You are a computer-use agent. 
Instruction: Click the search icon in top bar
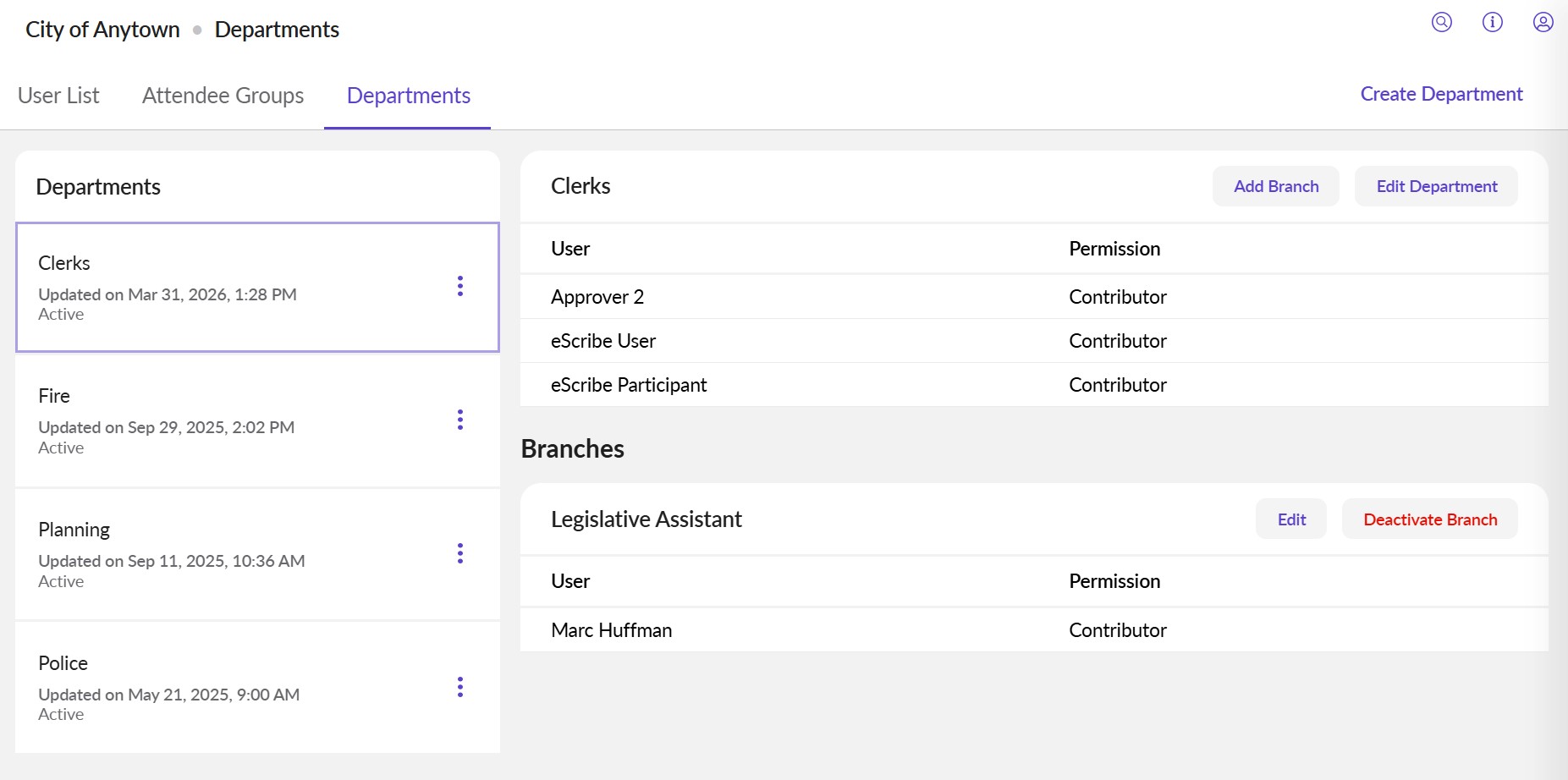pos(1441,23)
